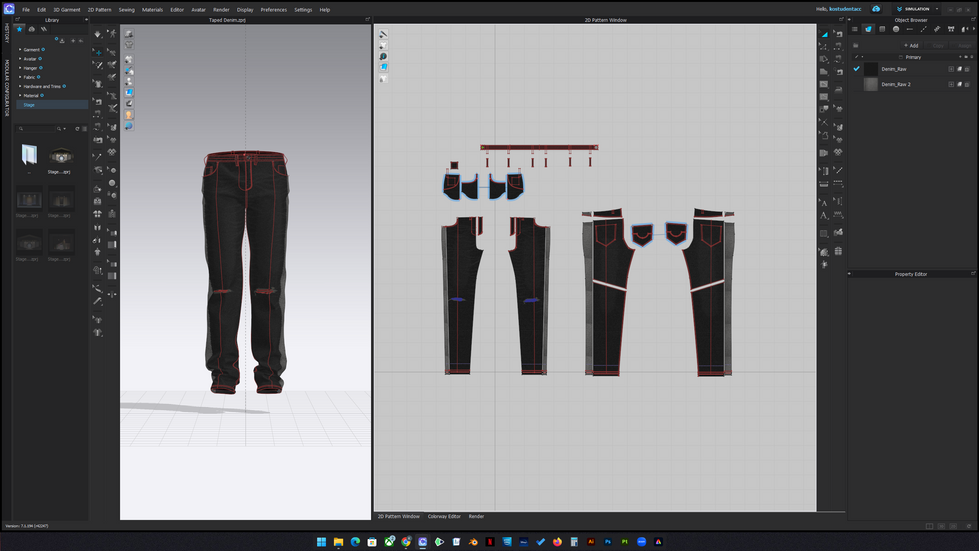Image resolution: width=979 pixels, height=551 pixels.
Task: Collapse the Library panel arrow
Action: [86, 20]
